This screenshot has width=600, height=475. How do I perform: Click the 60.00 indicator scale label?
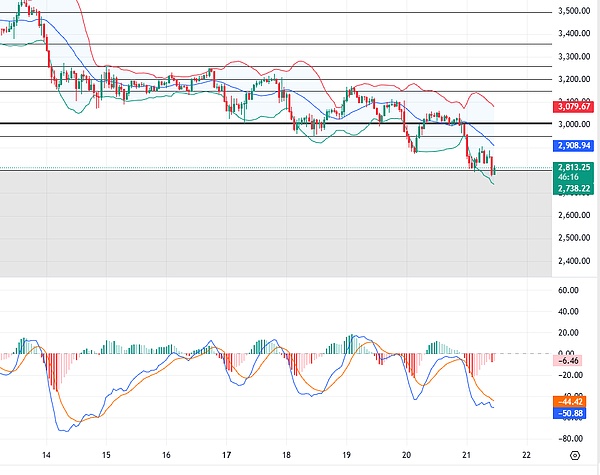(573, 291)
